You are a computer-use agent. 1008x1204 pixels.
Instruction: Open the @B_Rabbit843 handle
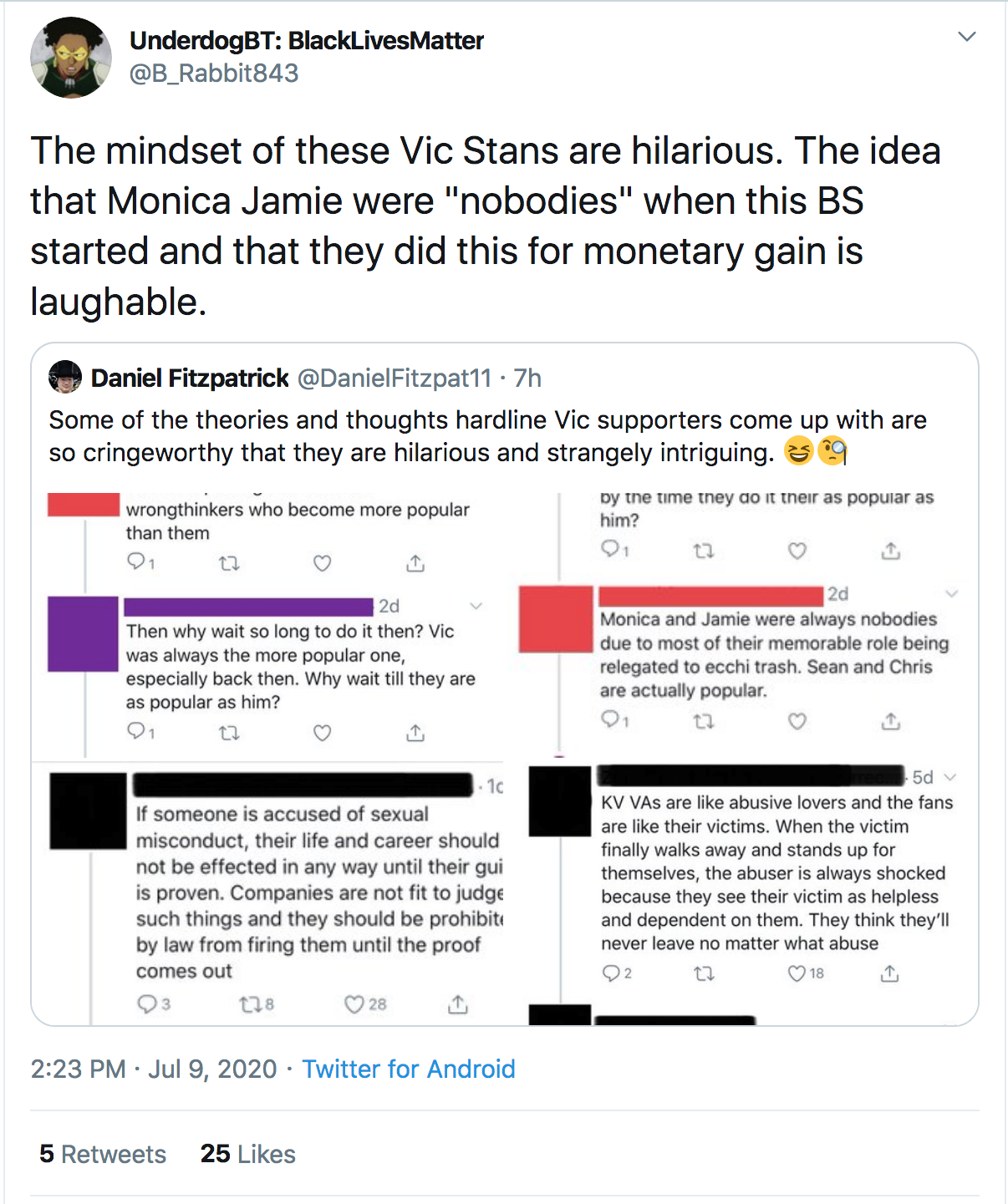(214, 73)
